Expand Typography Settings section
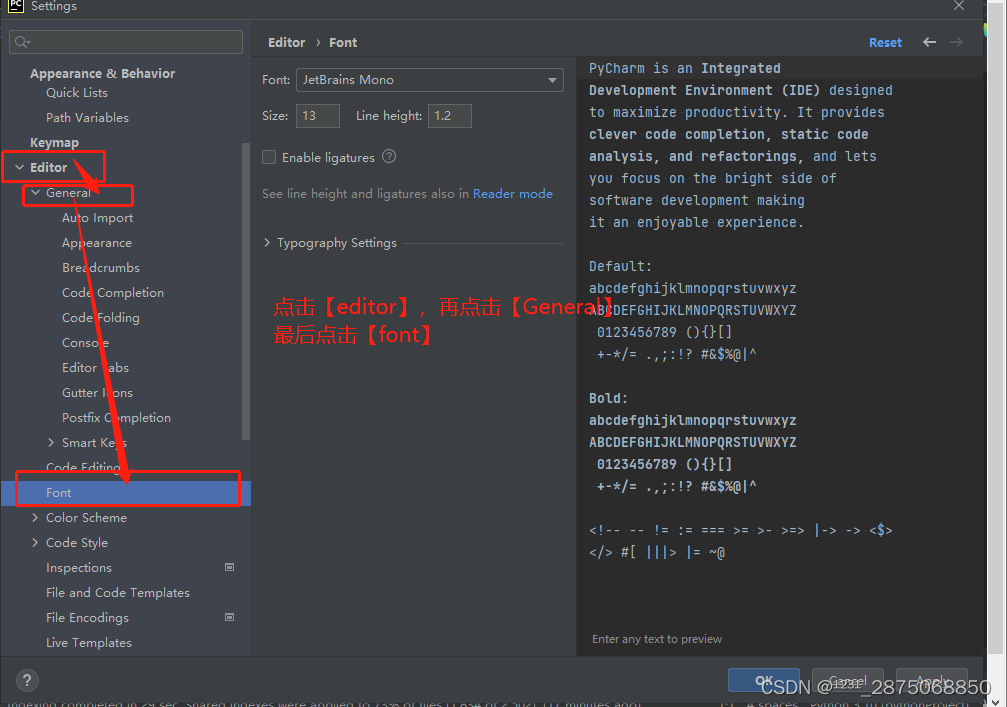1007x707 pixels. coord(267,243)
